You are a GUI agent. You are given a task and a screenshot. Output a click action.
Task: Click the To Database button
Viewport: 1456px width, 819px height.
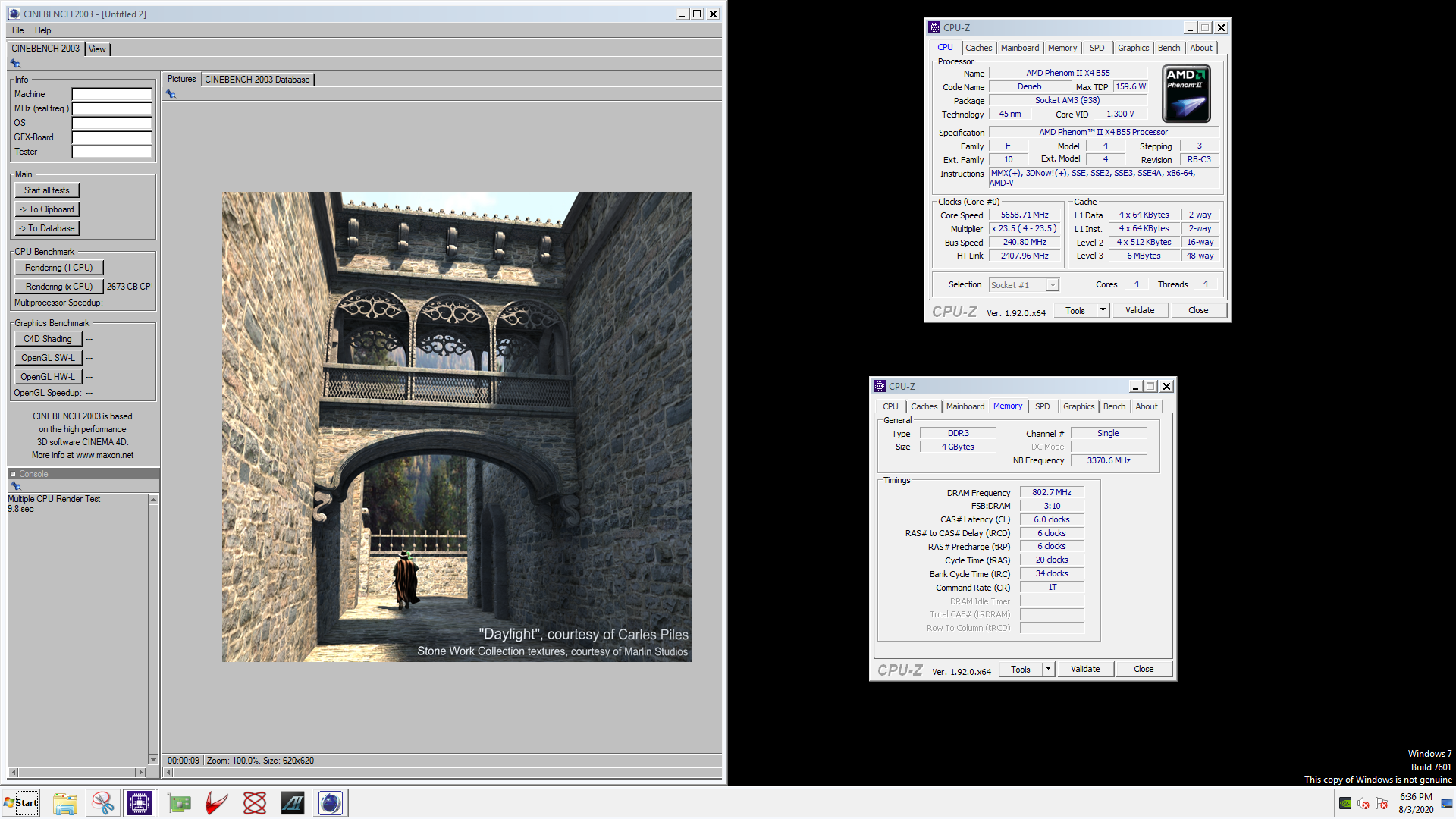click(x=47, y=228)
